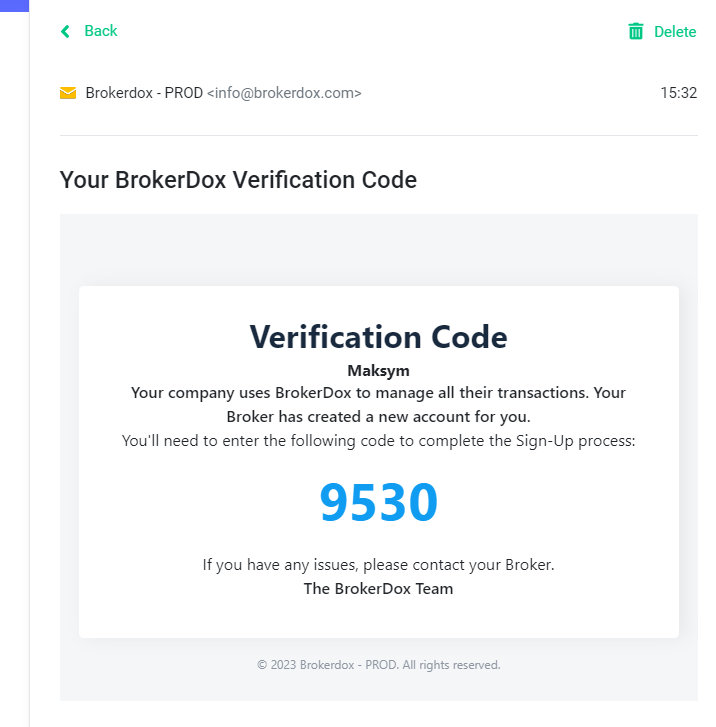Select The BrokerDox Team signature
The height and width of the screenshot is (727, 716).
[x=378, y=589]
